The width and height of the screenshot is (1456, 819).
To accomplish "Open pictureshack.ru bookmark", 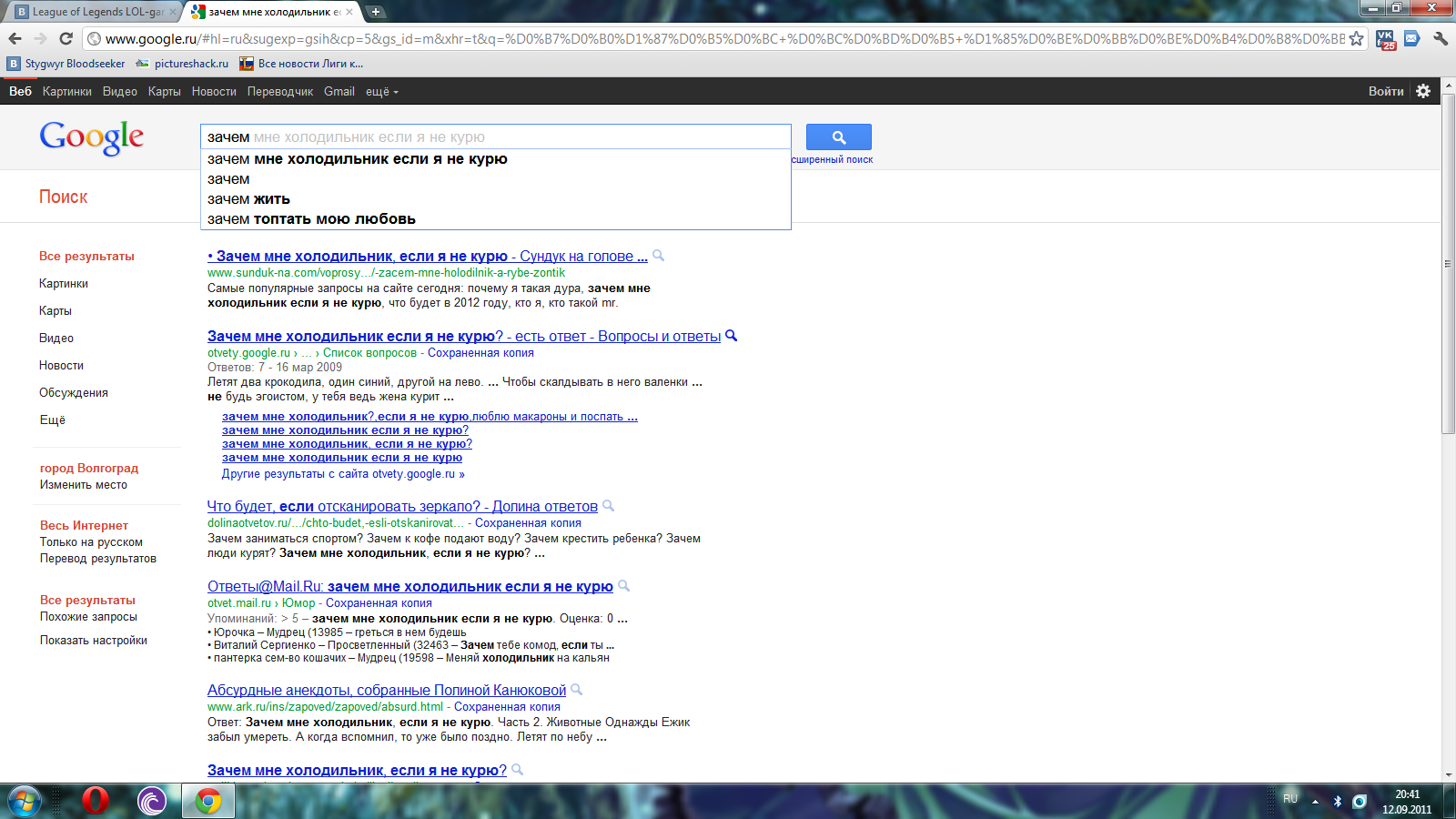I will [183, 64].
